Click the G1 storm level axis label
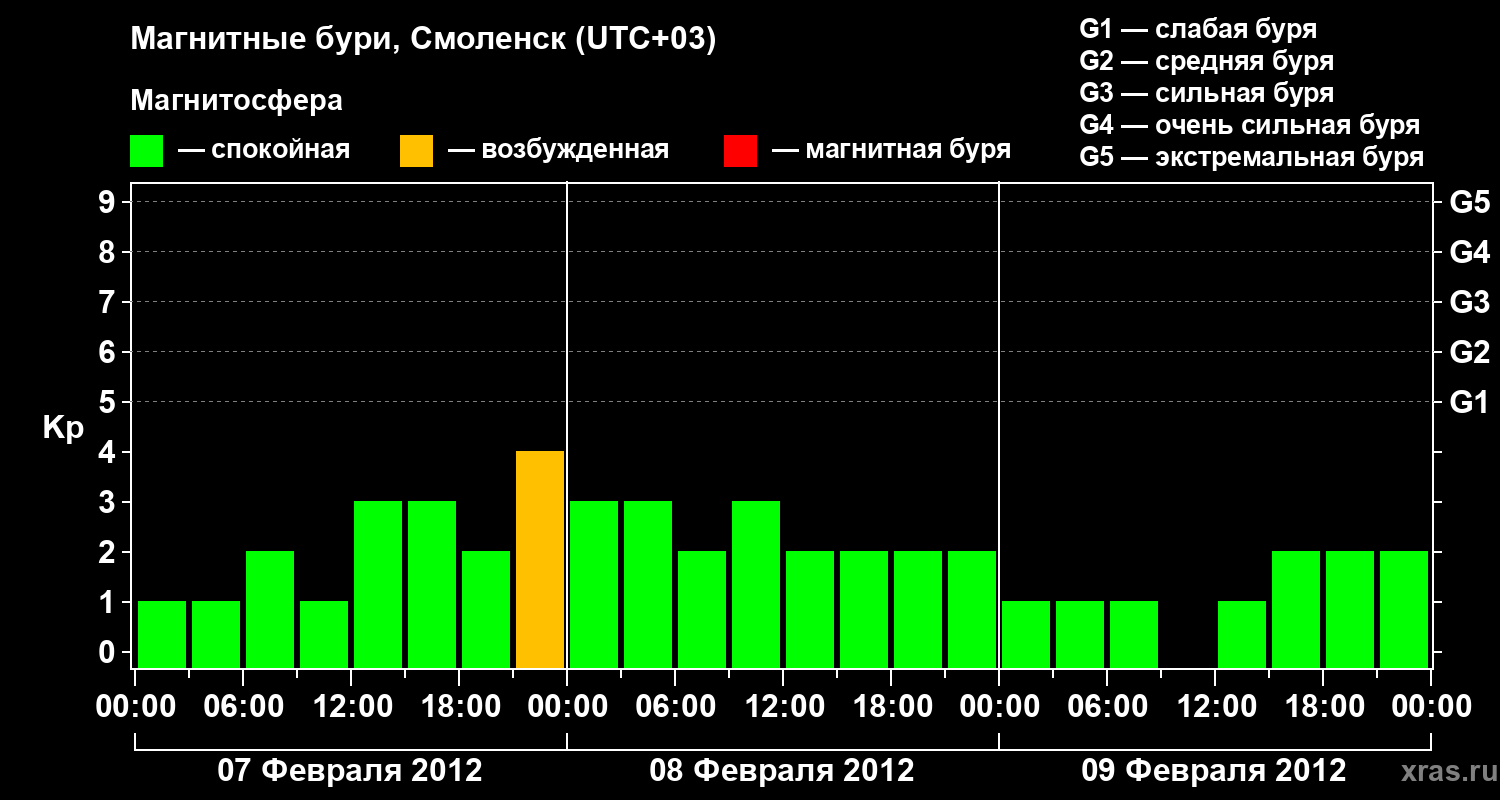 (x=1469, y=402)
